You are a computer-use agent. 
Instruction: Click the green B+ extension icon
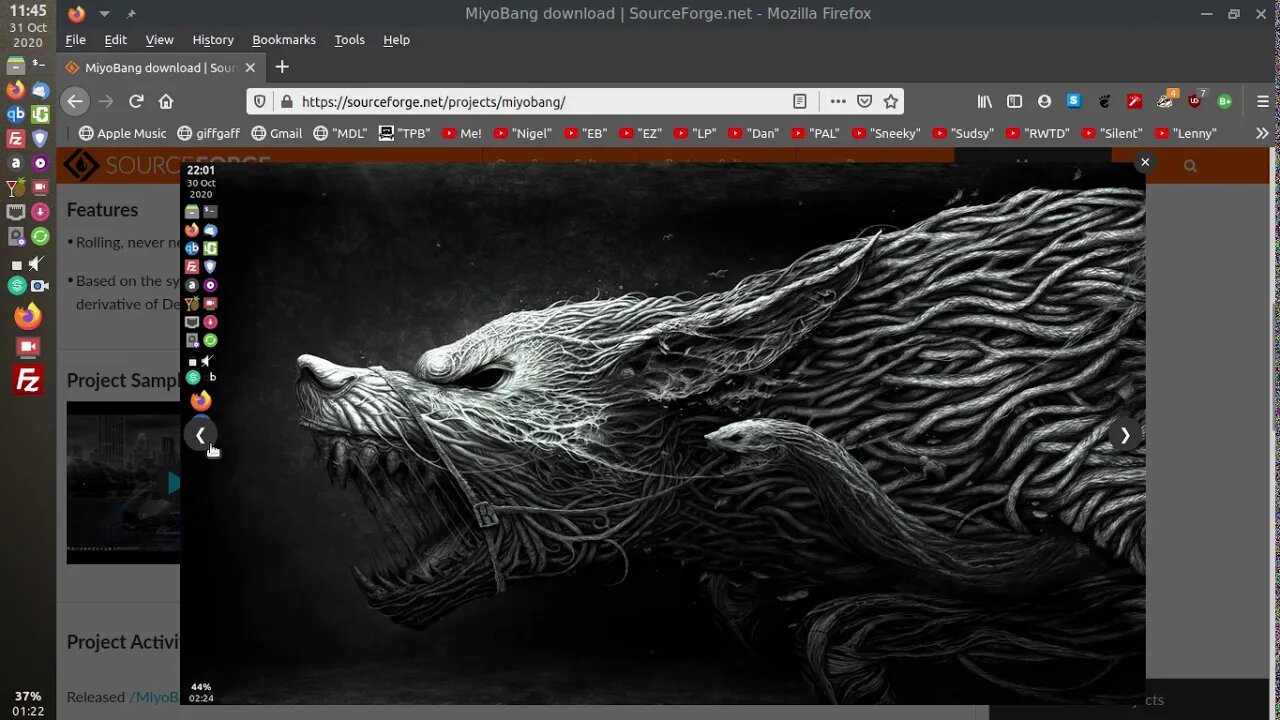coord(1224,101)
